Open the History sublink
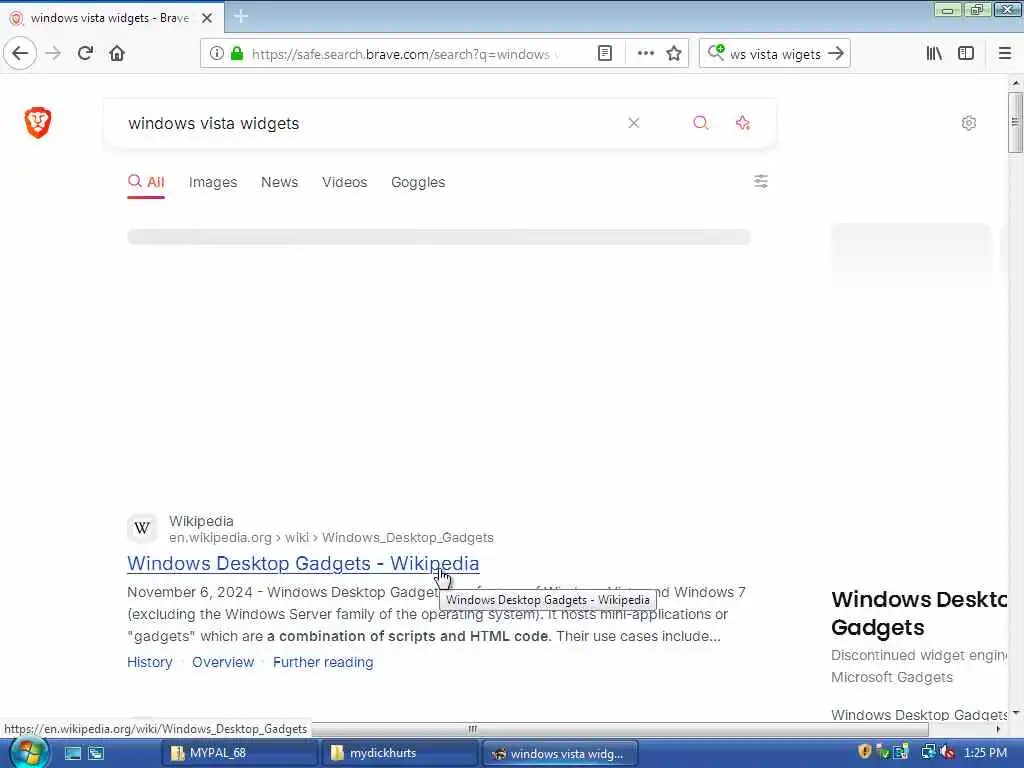The image size is (1024, 768). pyautogui.click(x=150, y=662)
